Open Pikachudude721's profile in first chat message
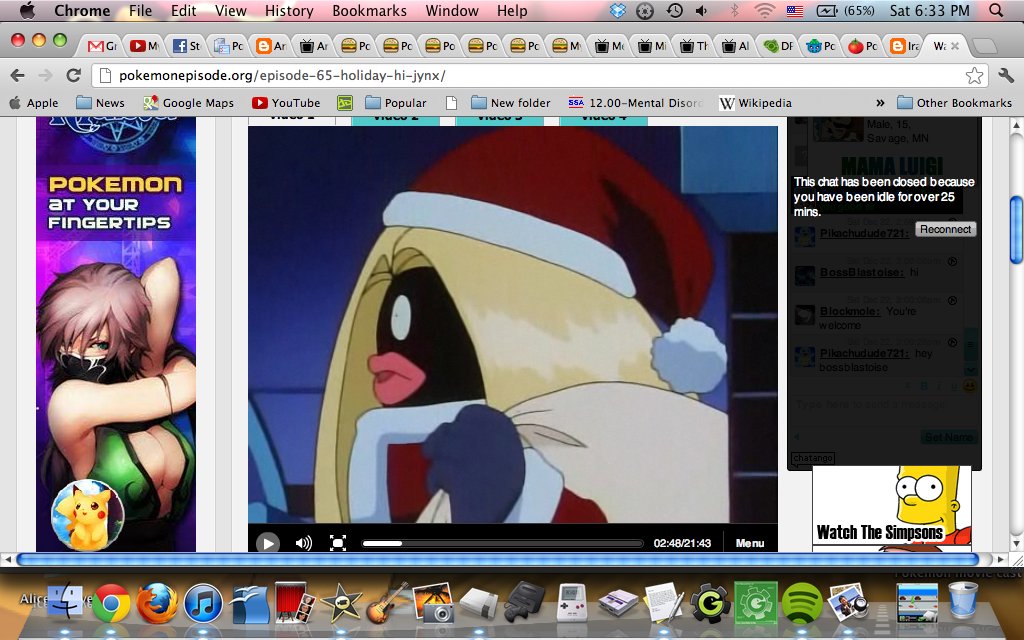1024x640 pixels. pyautogui.click(x=864, y=233)
